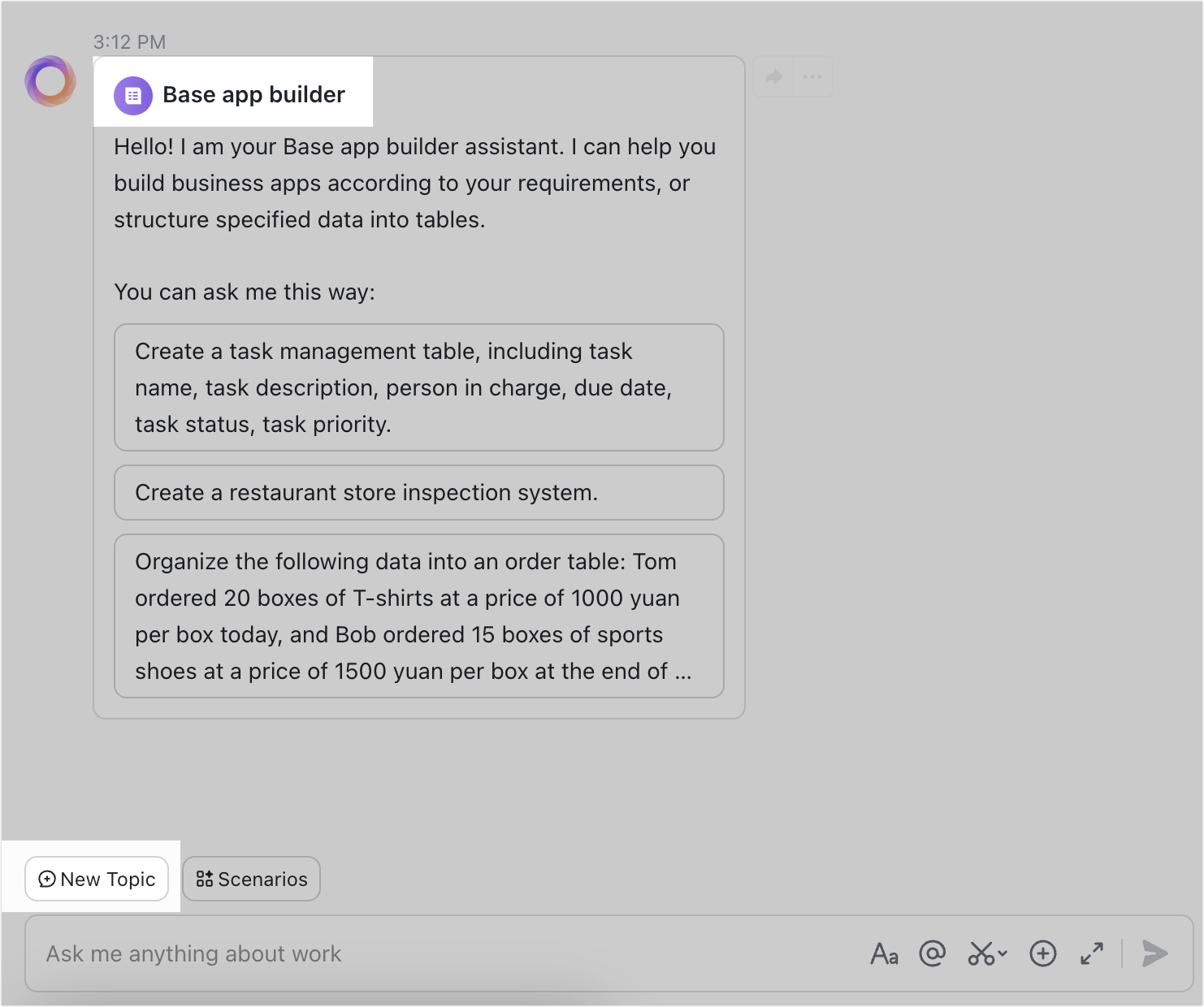Expand chat with the fullscreen arrow icon

[1092, 953]
